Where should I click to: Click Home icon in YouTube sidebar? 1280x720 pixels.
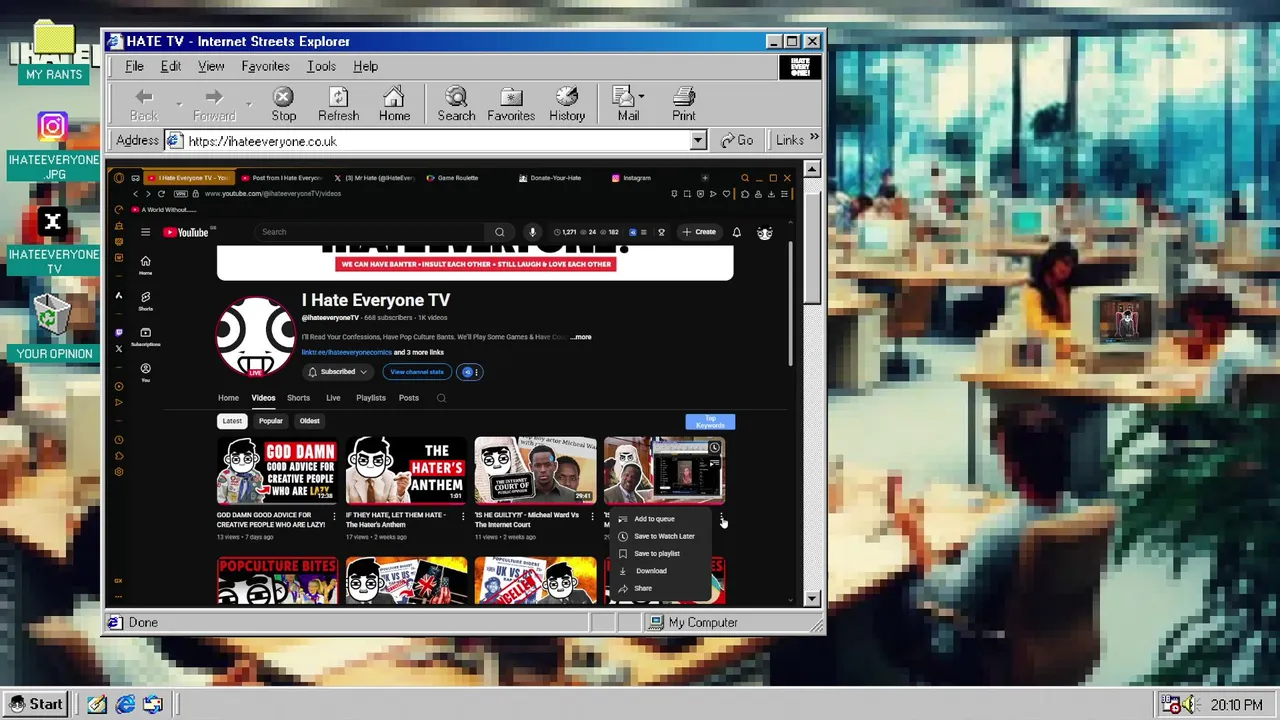145,265
